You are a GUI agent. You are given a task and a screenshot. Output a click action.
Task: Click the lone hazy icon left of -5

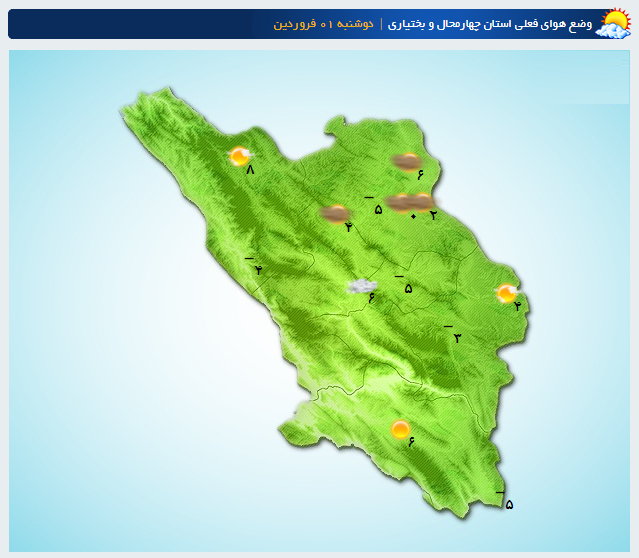[334, 212]
